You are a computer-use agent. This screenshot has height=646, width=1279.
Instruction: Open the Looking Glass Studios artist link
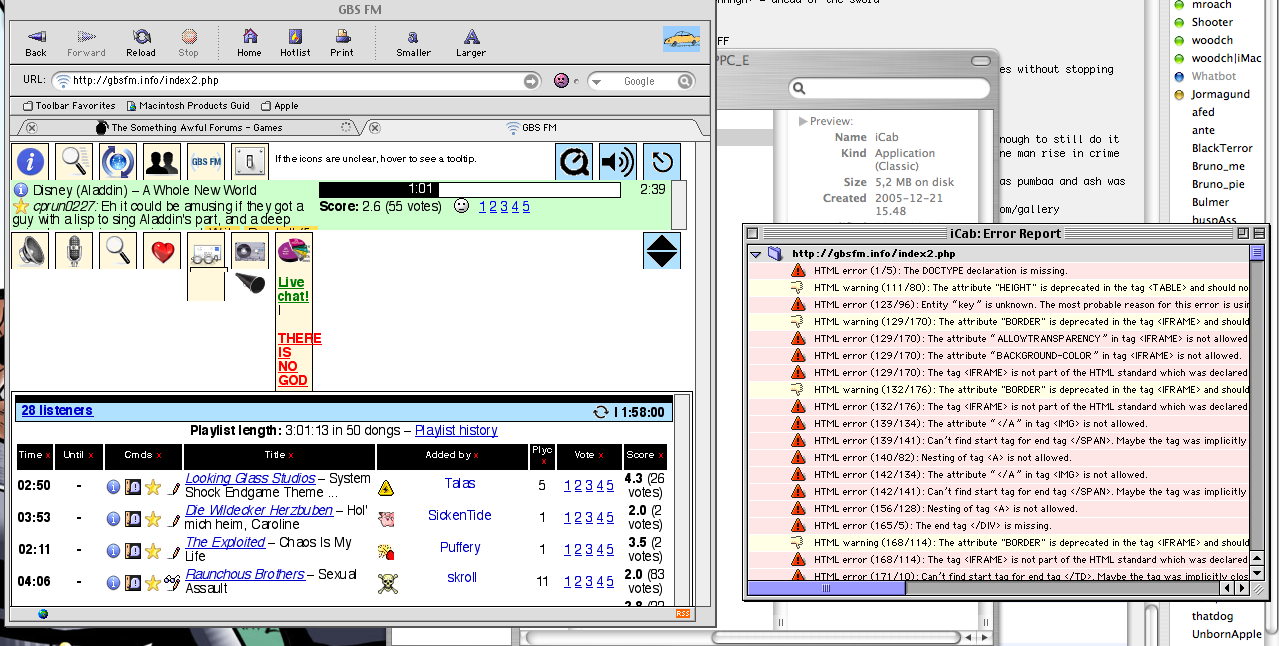[x=250, y=478]
